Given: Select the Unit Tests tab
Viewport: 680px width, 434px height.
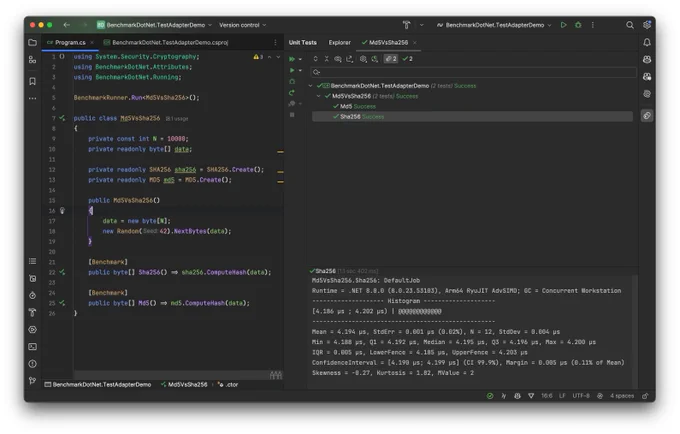Looking at the screenshot, I should pyautogui.click(x=303, y=42).
